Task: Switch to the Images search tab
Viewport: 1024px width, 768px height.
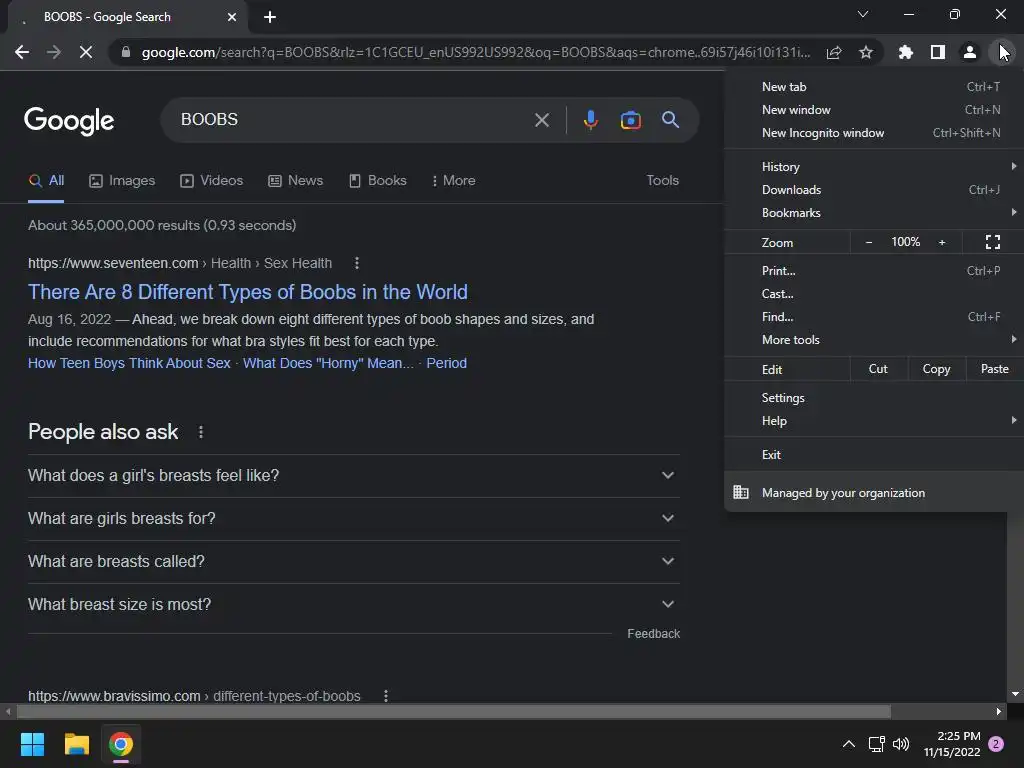Action: tap(122, 181)
